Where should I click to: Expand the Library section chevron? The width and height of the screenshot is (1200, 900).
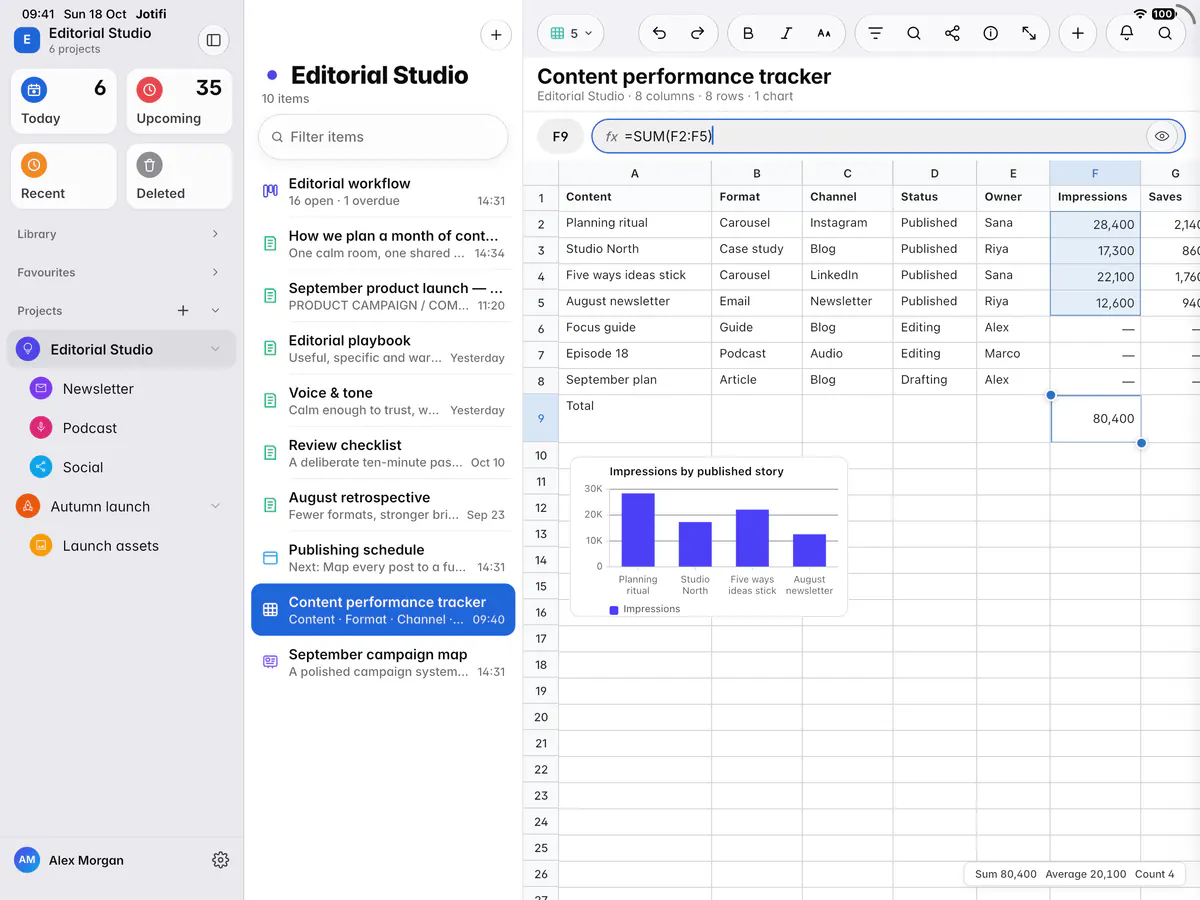click(215, 234)
